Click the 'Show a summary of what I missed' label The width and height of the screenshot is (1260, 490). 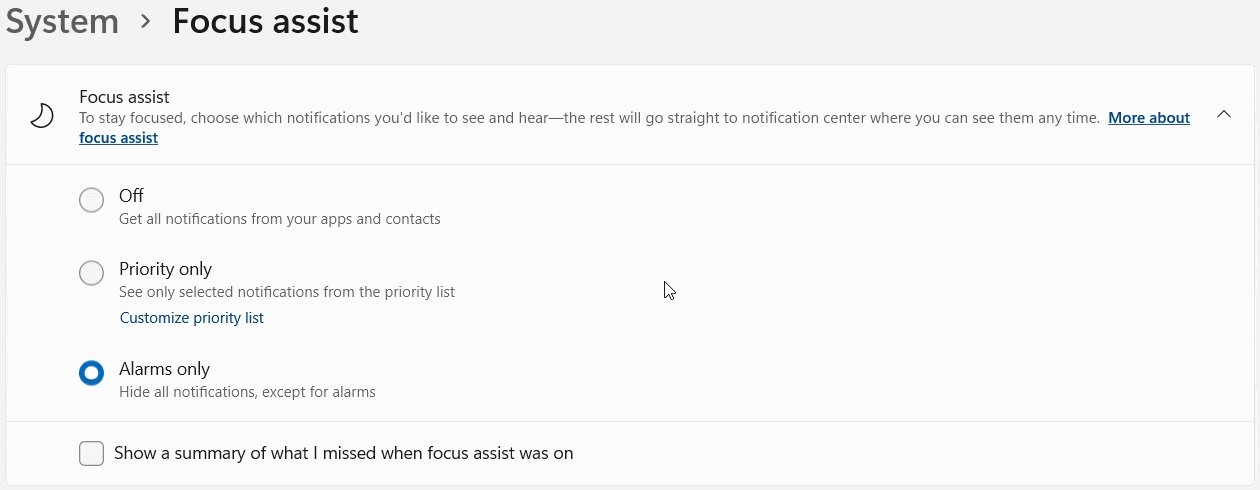point(343,453)
